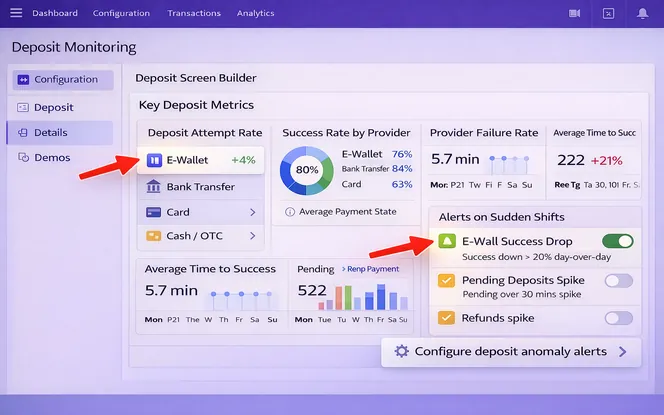The width and height of the screenshot is (664, 415).
Task: Open the Configuration top menu
Action: (x=121, y=13)
